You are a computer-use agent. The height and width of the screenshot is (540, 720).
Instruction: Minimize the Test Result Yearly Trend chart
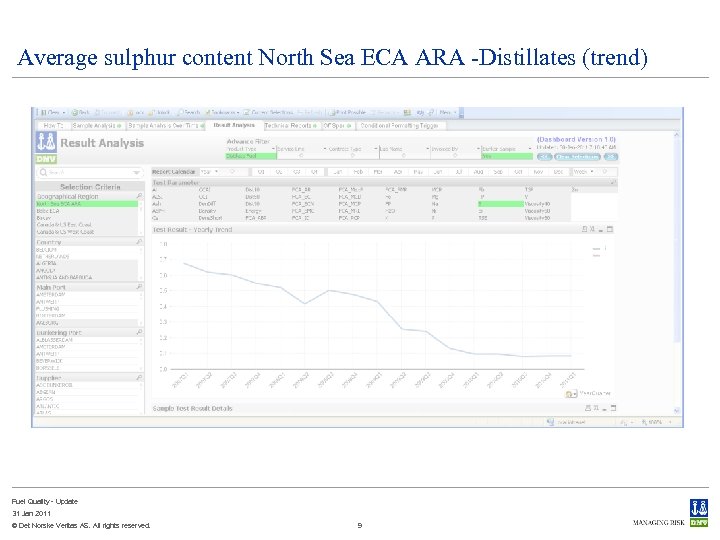click(x=601, y=230)
